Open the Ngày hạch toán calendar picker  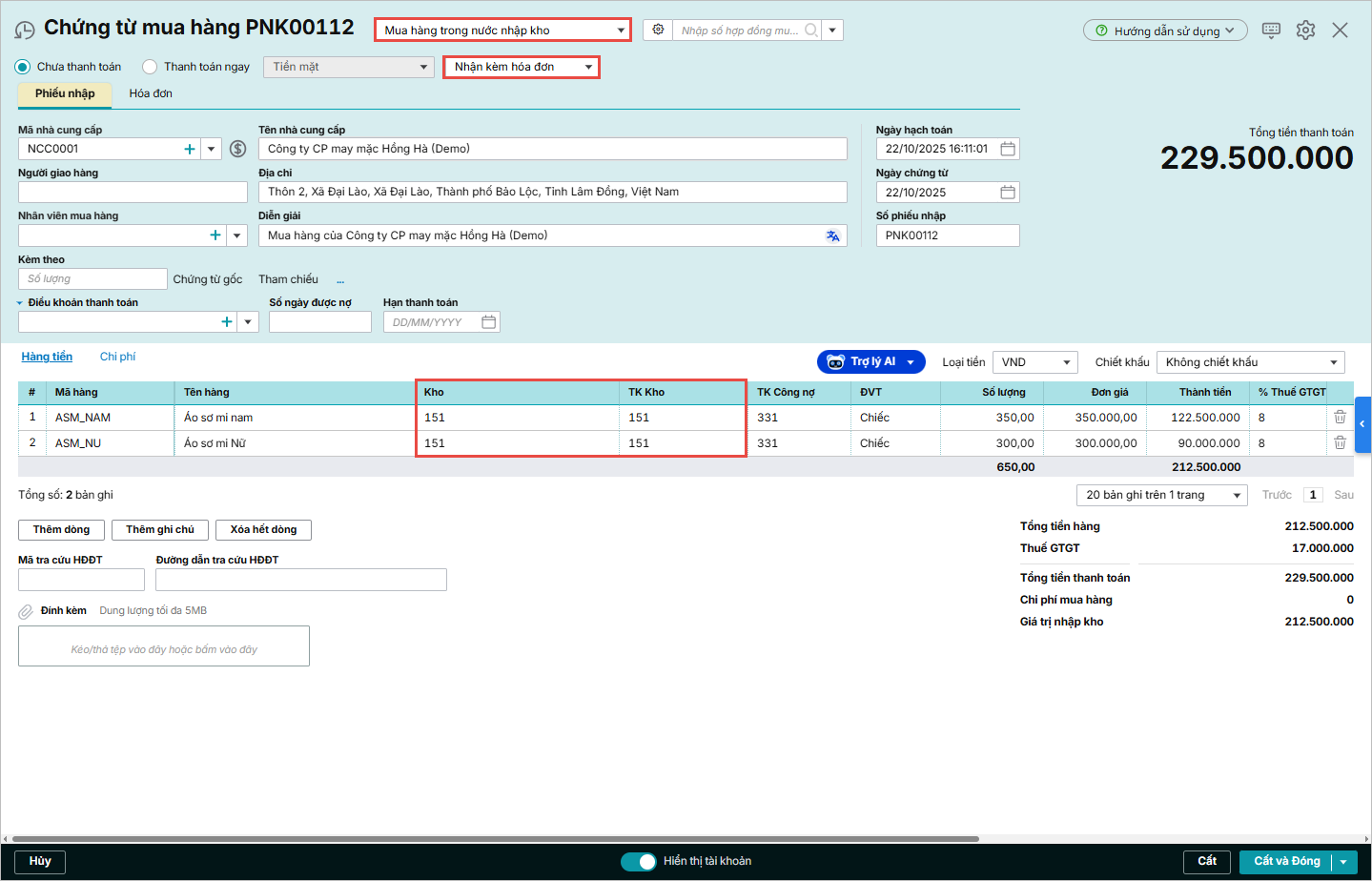1007,149
